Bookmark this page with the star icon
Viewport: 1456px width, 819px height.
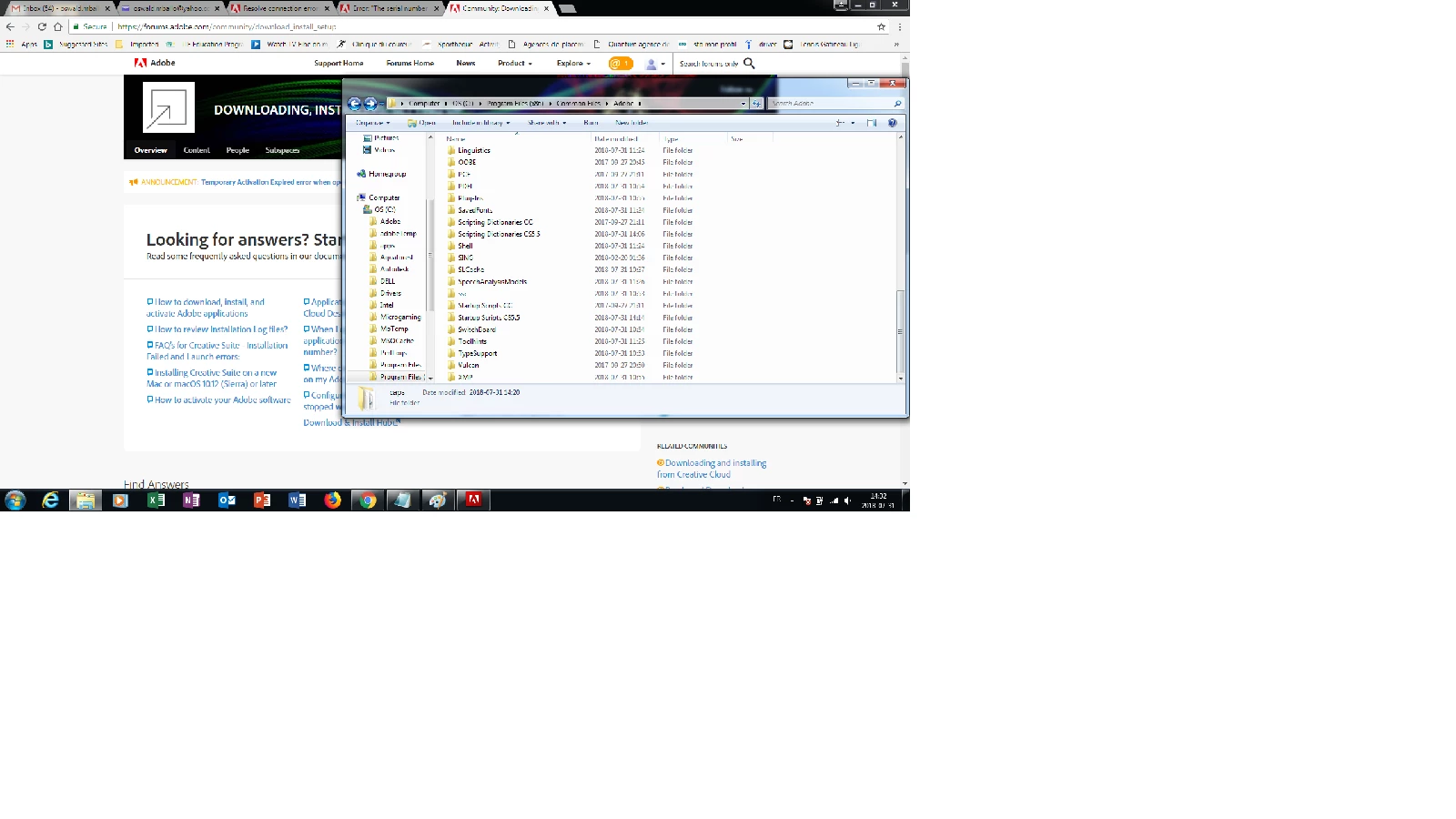click(881, 26)
